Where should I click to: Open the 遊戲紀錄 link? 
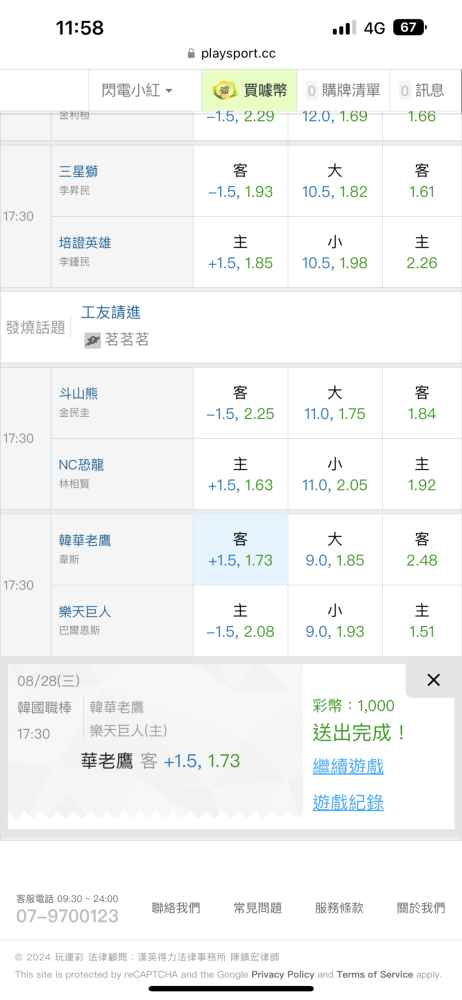click(348, 802)
